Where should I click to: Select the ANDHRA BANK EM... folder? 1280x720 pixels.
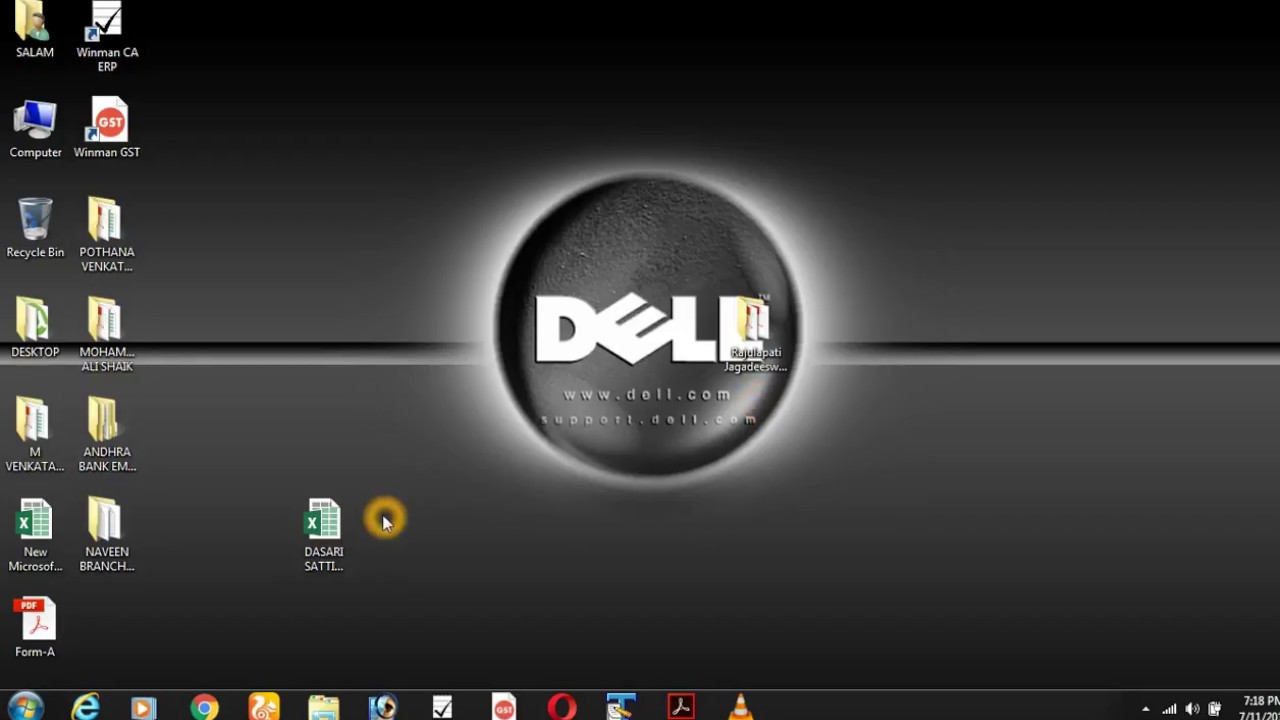pos(107,436)
